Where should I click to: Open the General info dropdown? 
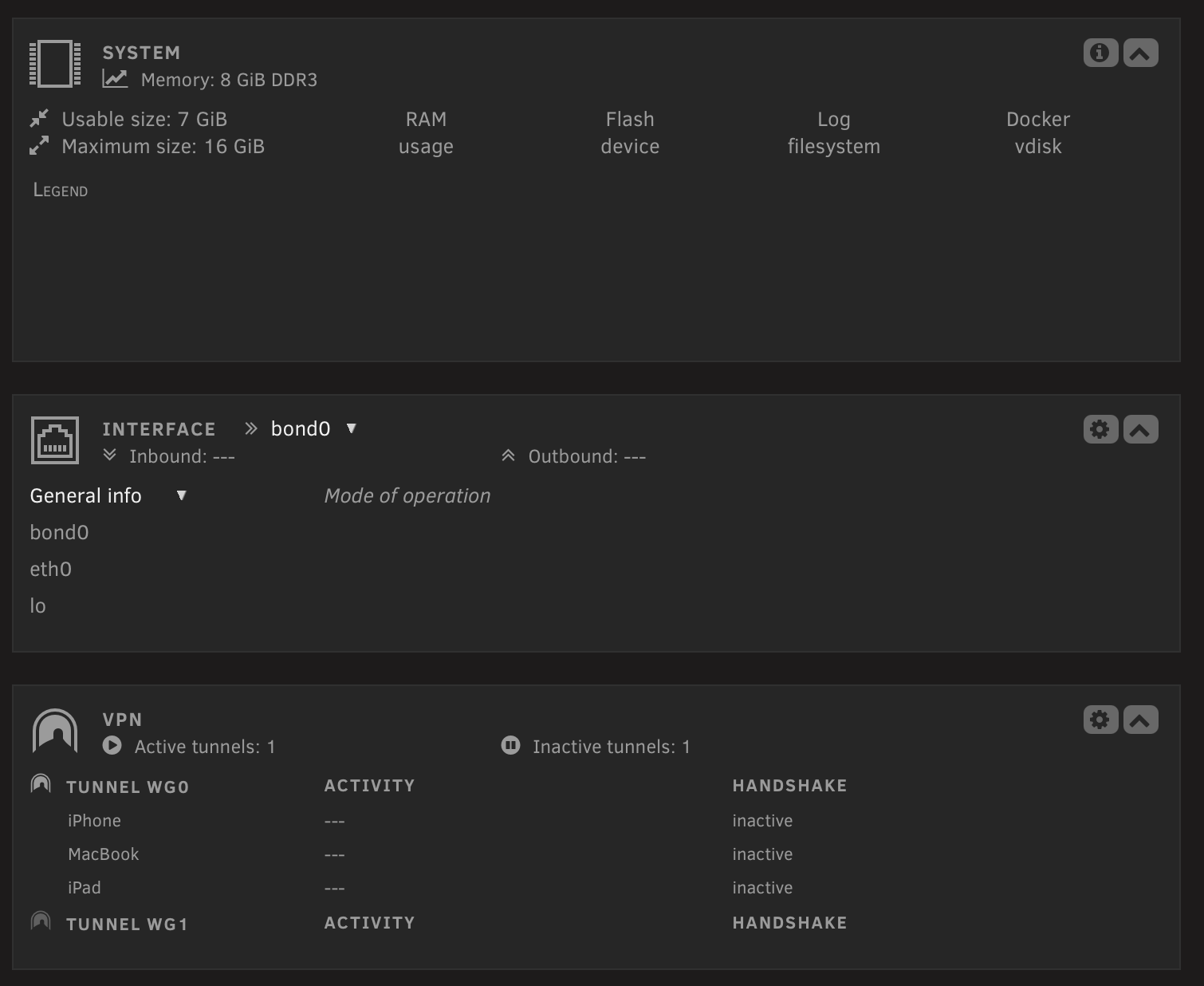point(108,495)
